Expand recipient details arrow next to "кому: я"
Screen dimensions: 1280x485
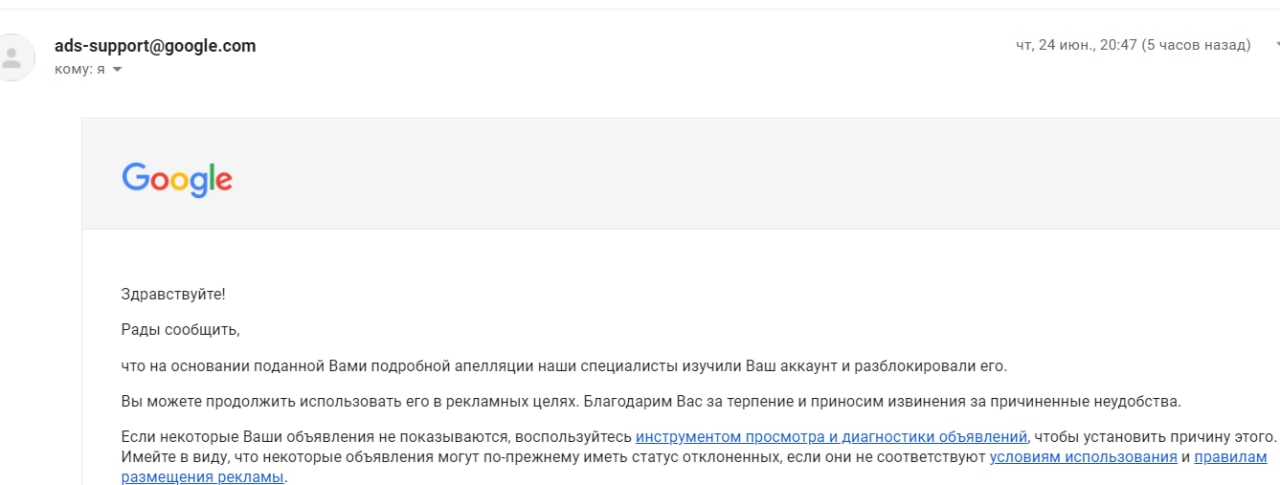pyautogui.click(x=117, y=70)
